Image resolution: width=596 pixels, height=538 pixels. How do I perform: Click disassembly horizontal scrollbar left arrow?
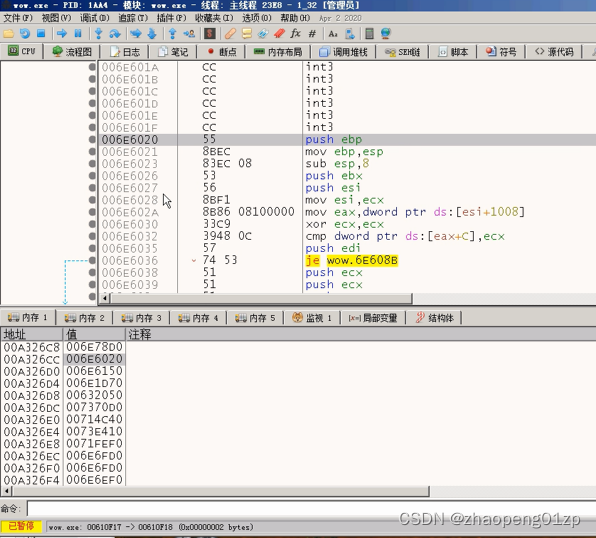[x=105, y=298]
